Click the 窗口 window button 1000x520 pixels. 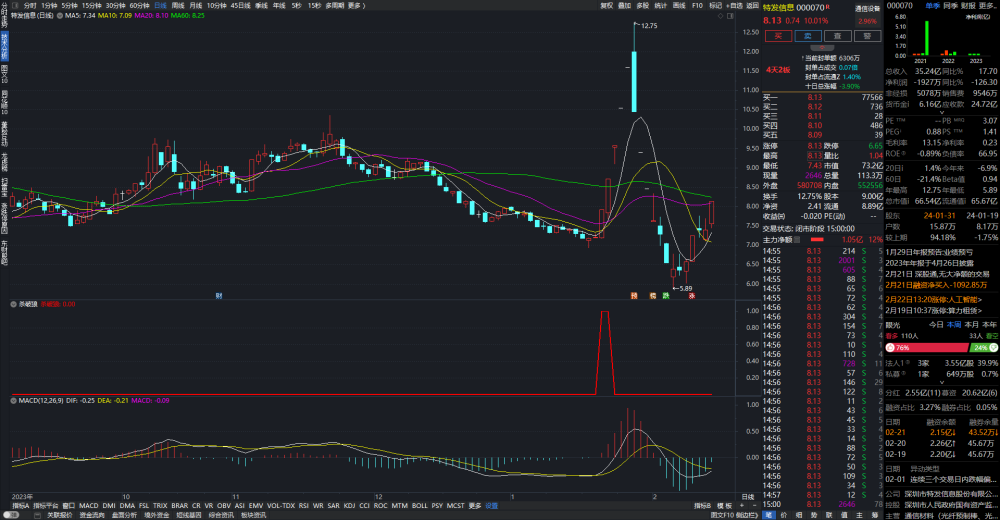coord(68,505)
